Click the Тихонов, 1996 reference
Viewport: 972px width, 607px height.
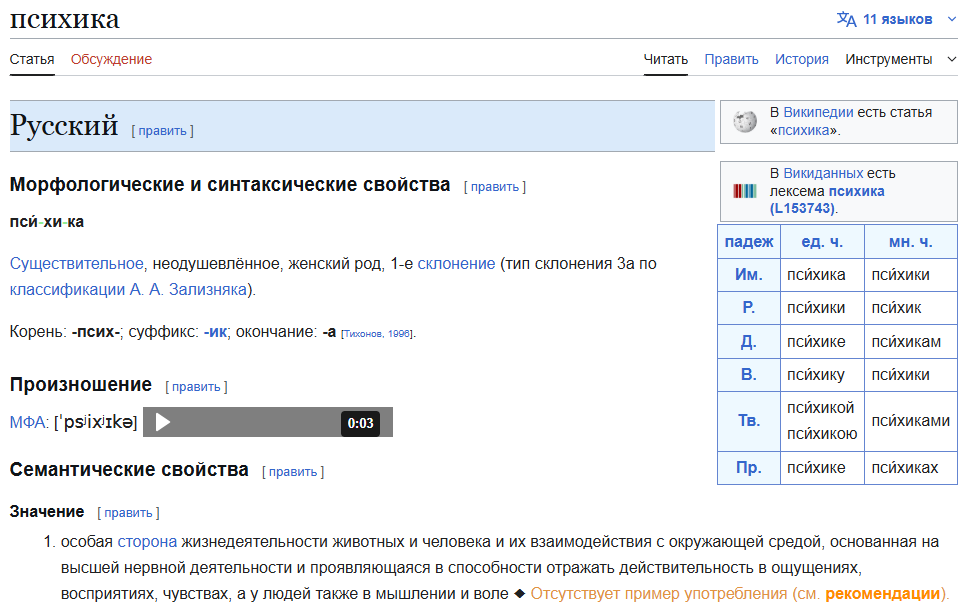[377, 333]
